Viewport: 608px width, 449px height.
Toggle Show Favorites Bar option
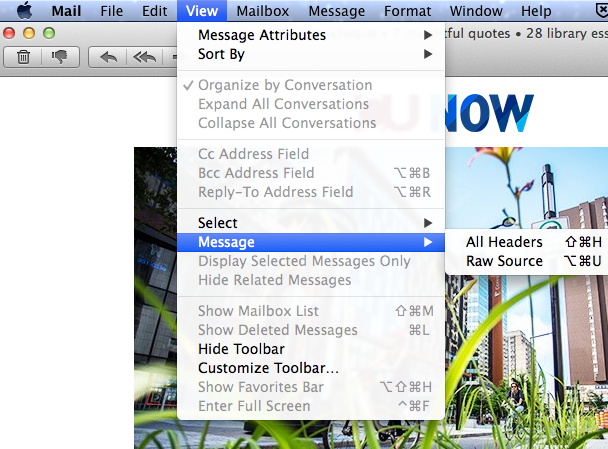[260, 387]
